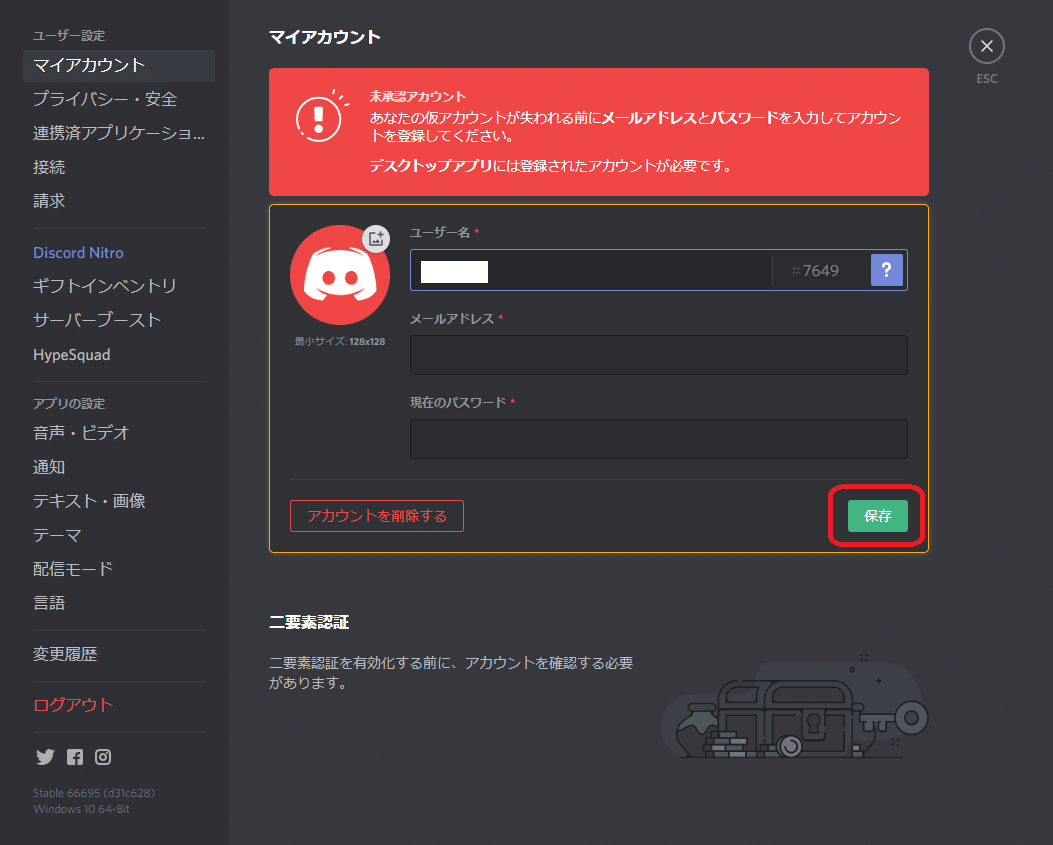Click the green 保存 button
This screenshot has width=1053, height=845.
click(877, 516)
